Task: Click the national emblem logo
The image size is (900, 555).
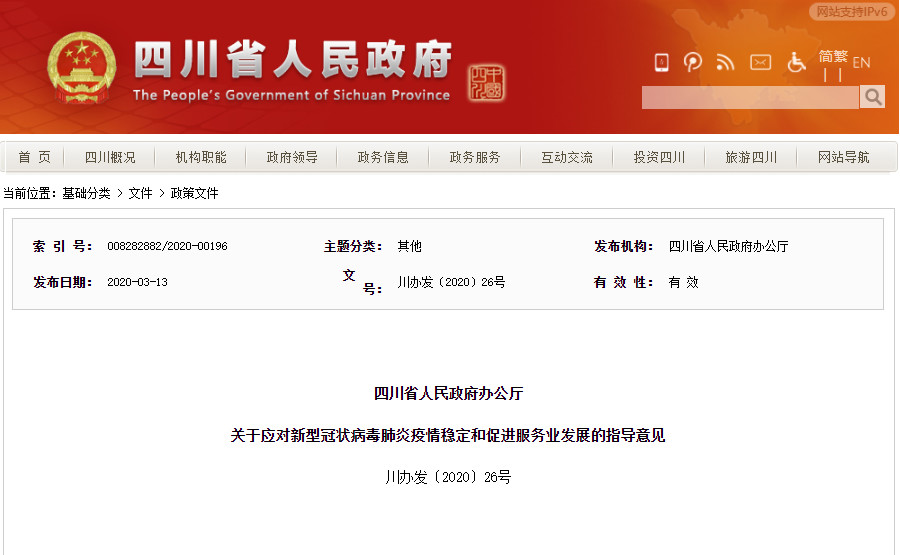Action: (x=82, y=68)
